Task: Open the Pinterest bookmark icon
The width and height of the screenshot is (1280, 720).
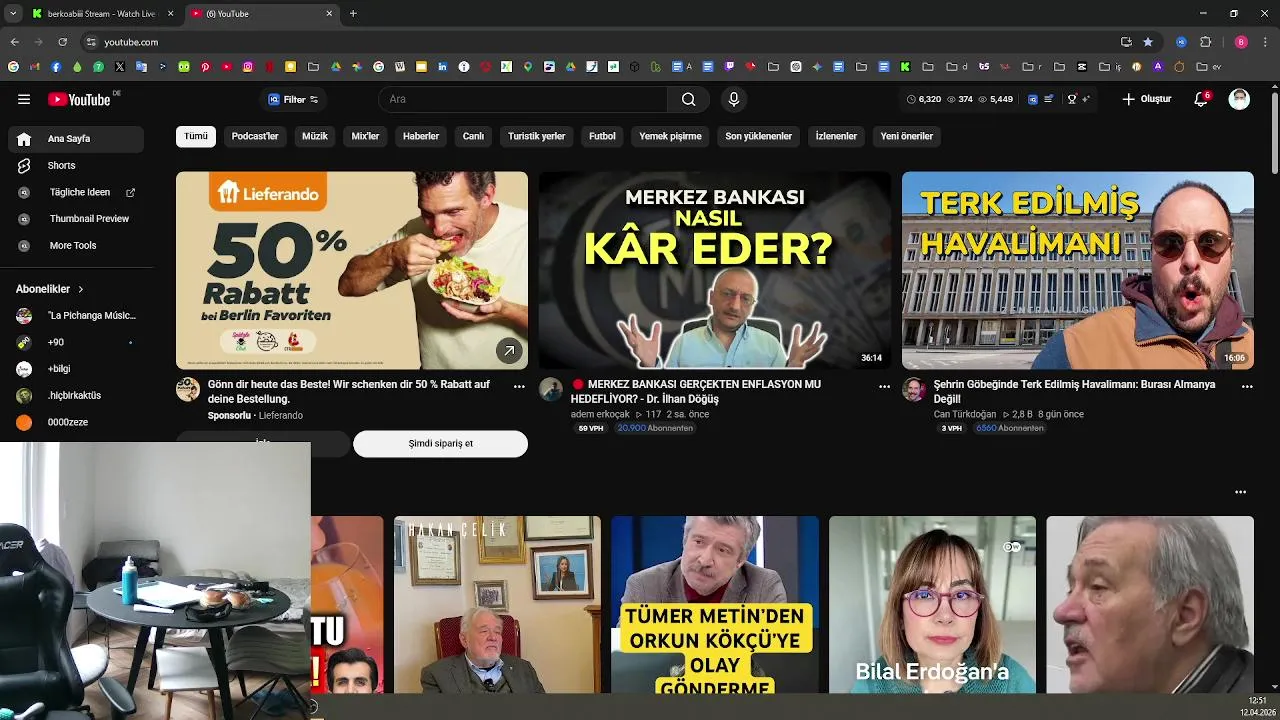Action: pos(205,67)
